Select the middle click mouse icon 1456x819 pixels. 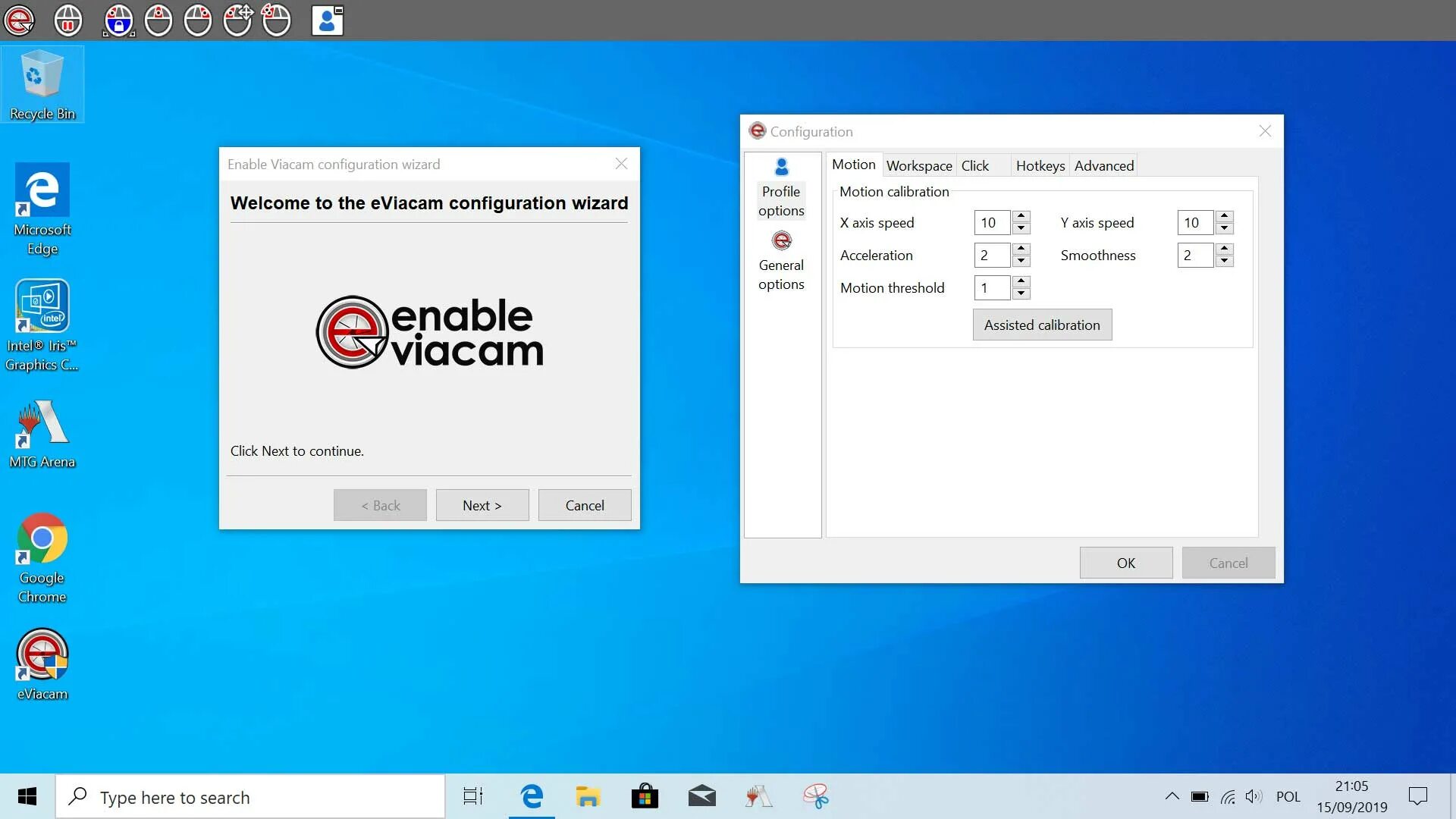coord(158,20)
